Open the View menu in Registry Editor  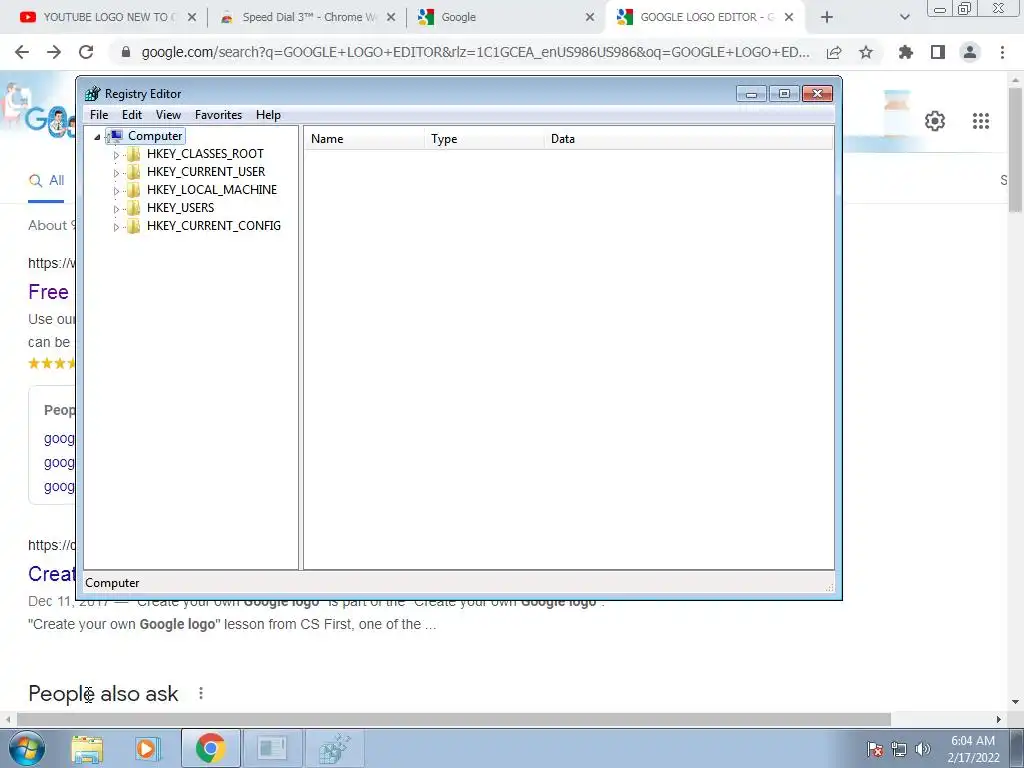coord(168,115)
